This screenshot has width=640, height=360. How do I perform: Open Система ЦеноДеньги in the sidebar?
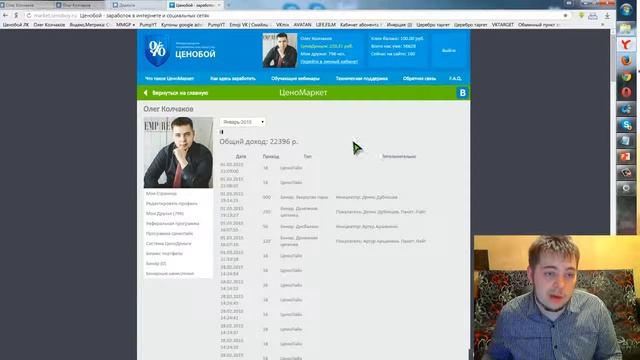pyautogui.click(x=169, y=244)
